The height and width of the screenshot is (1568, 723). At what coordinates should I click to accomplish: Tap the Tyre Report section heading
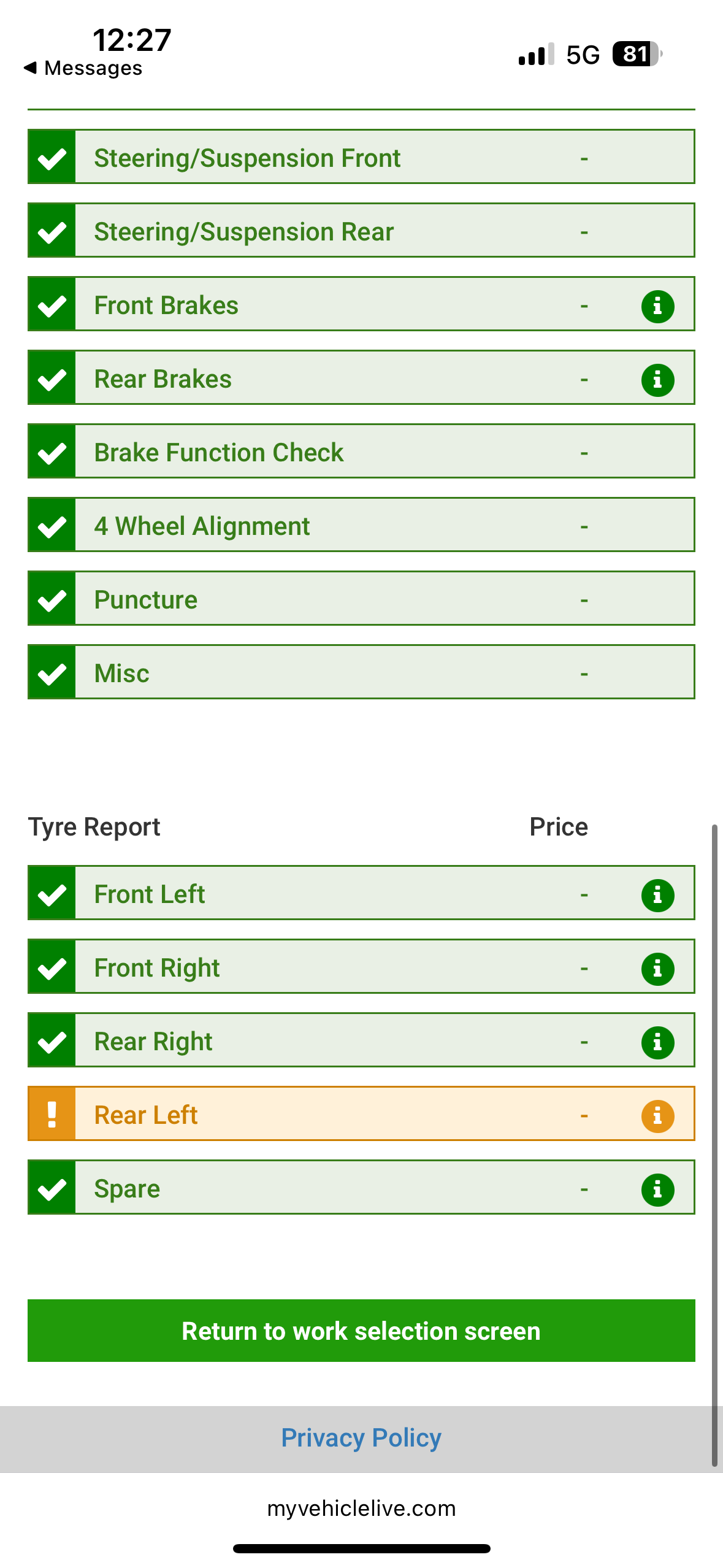94,826
